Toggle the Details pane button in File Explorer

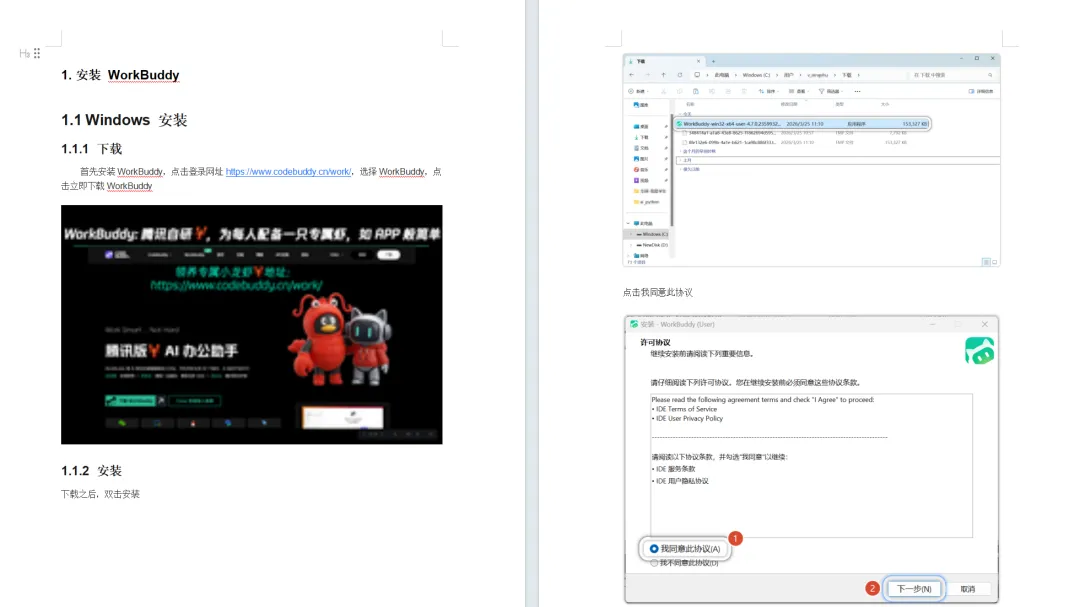tap(981, 91)
